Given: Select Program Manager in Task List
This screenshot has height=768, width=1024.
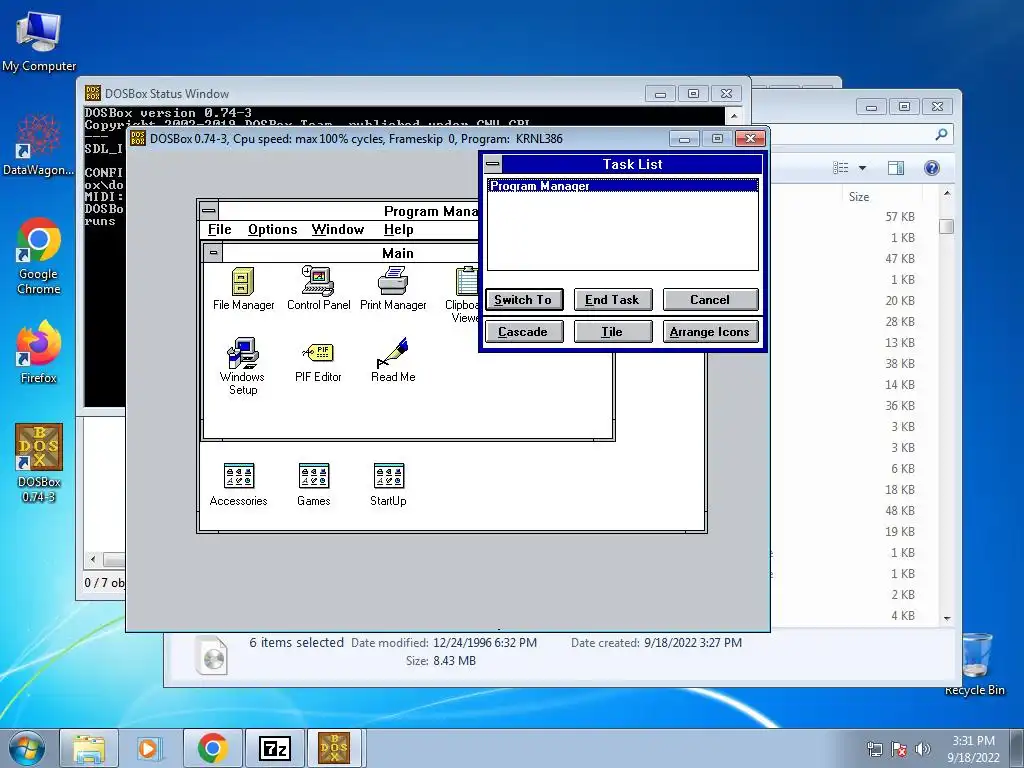Looking at the screenshot, I should pyautogui.click(x=622, y=186).
